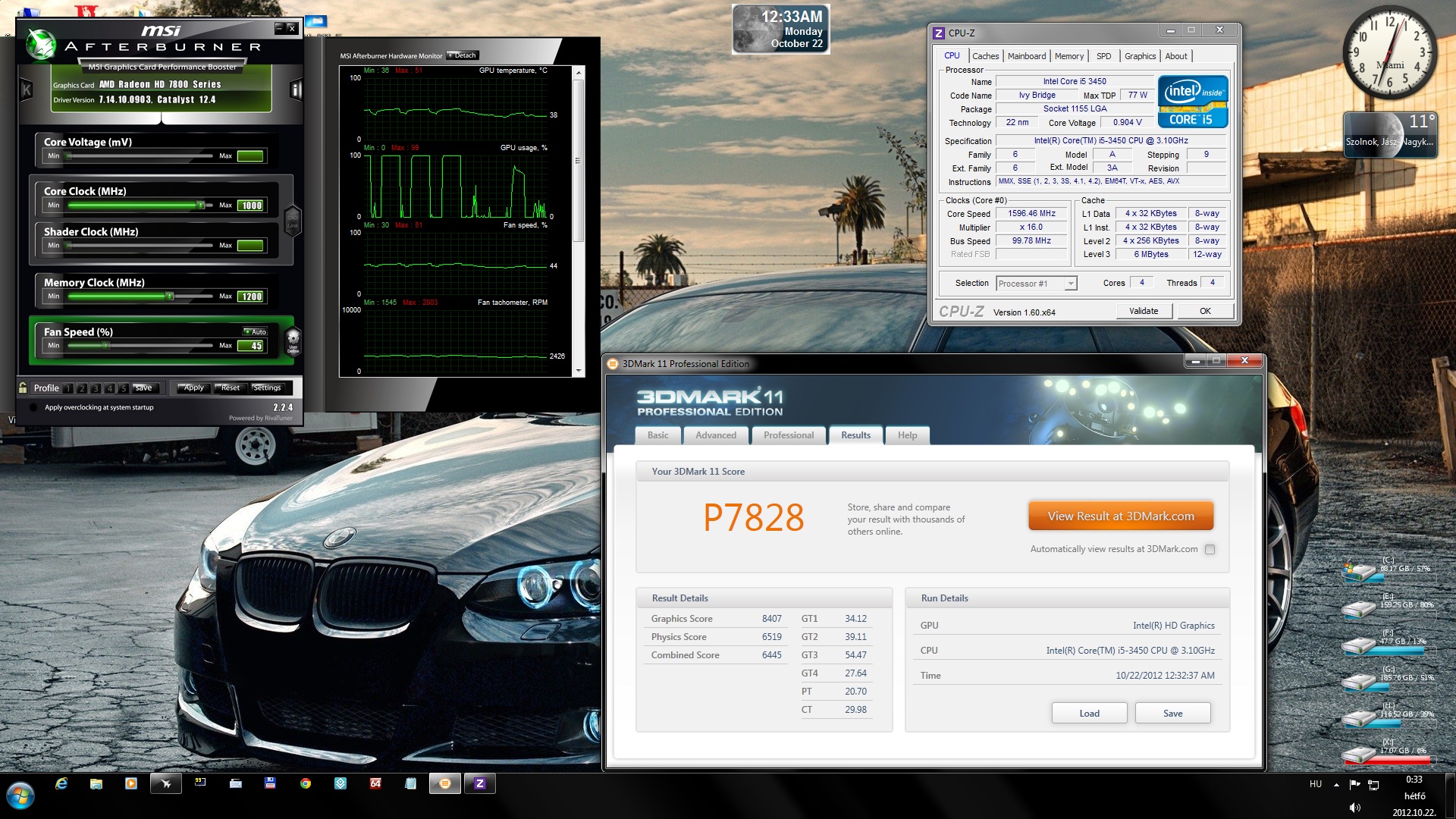Viewport: 1456px width, 819px height.
Task: Select profile slot 3 in Afterburner
Action: [96, 388]
